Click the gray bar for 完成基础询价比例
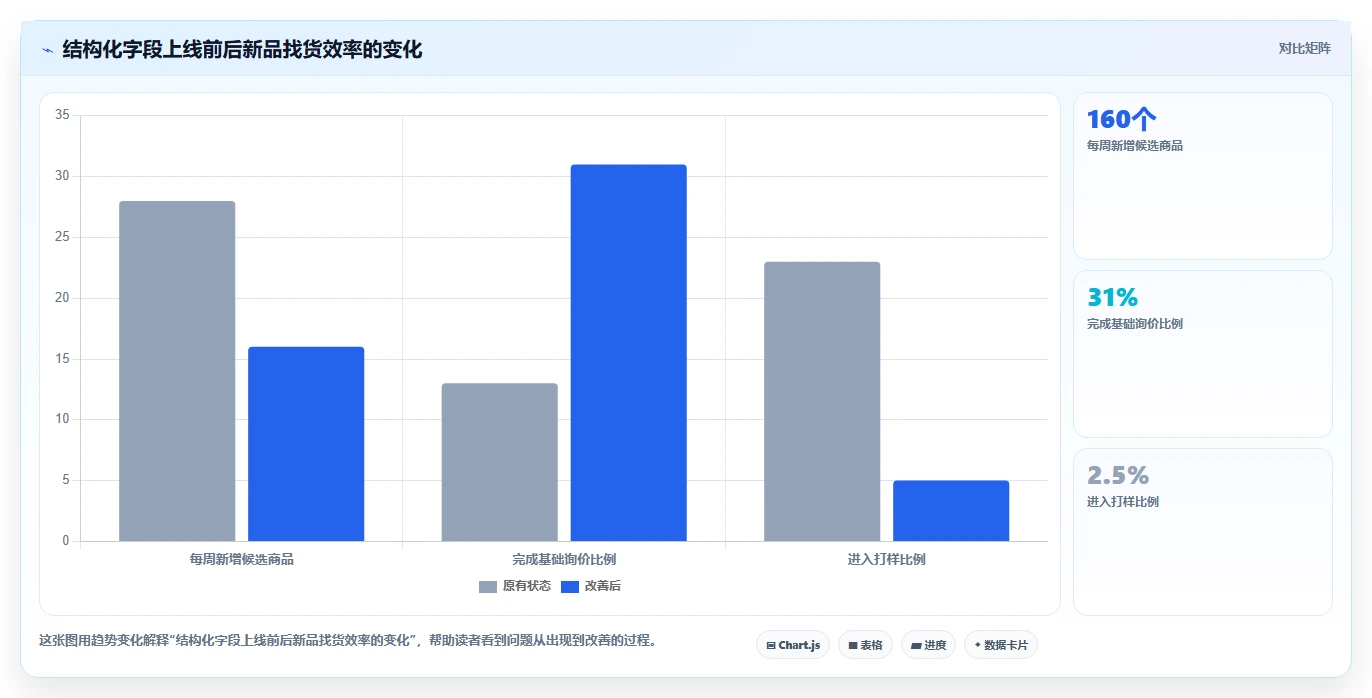 click(500, 462)
